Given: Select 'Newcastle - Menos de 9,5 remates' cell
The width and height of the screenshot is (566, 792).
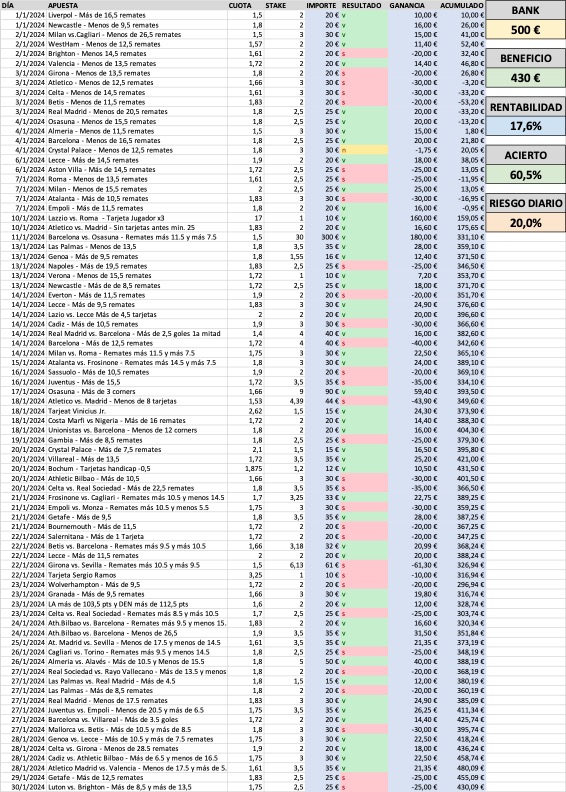Looking at the screenshot, I should [137, 25].
